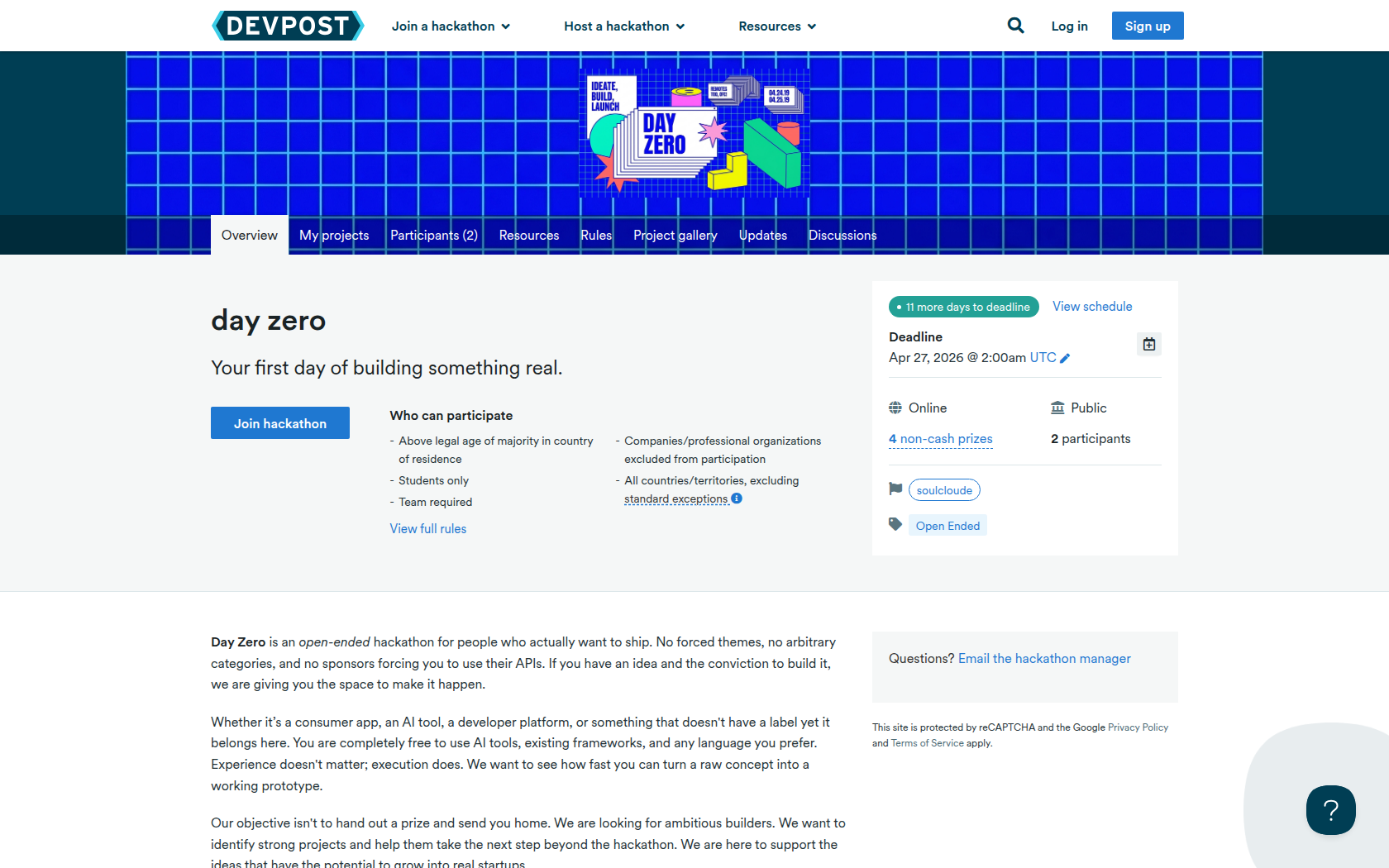Open the Resources dropdown in header

777,26
